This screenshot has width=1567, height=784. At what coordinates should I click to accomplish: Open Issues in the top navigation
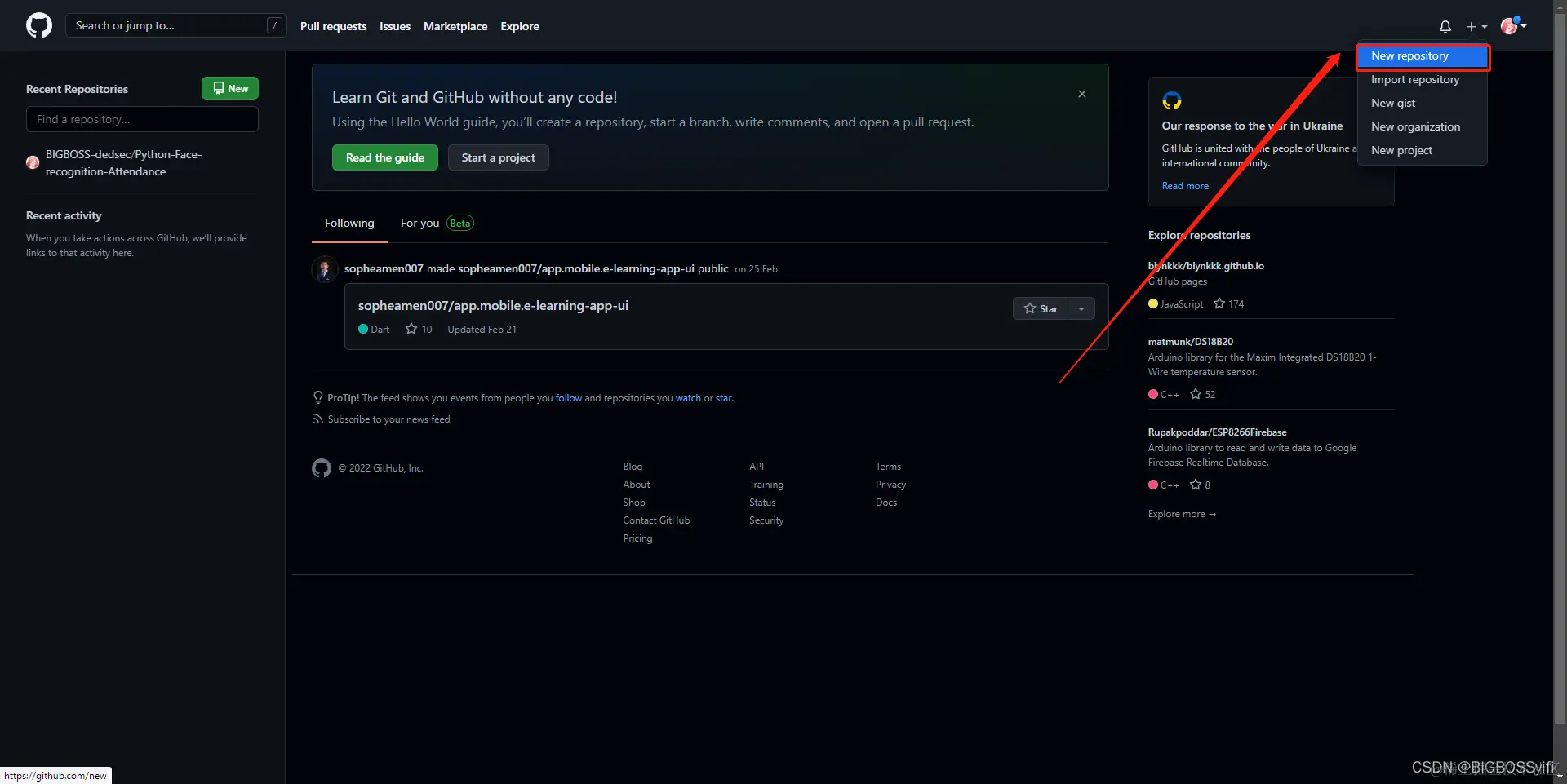pyautogui.click(x=395, y=26)
